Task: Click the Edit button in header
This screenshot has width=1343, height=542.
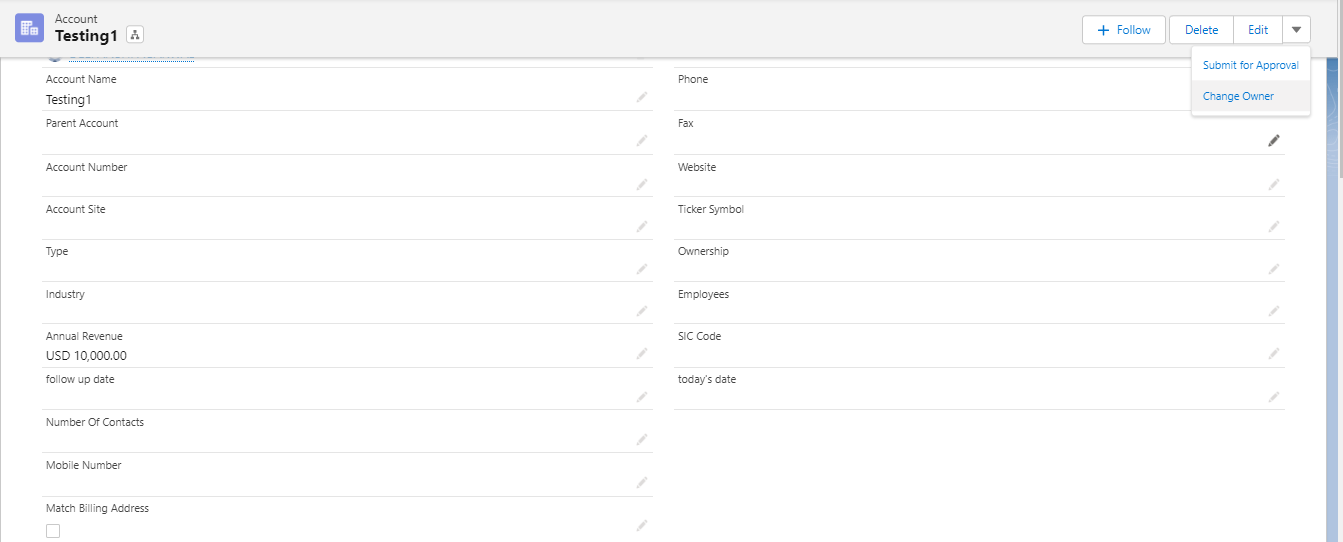Action: (1257, 30)
